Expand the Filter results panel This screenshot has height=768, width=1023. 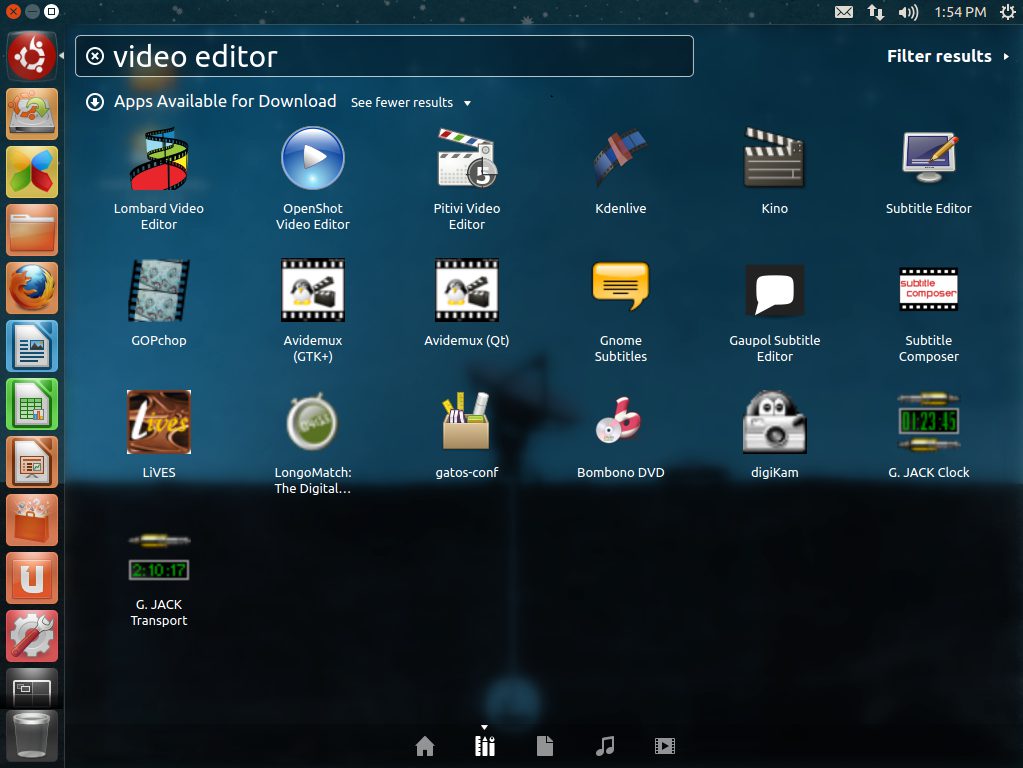coord(947,56)
